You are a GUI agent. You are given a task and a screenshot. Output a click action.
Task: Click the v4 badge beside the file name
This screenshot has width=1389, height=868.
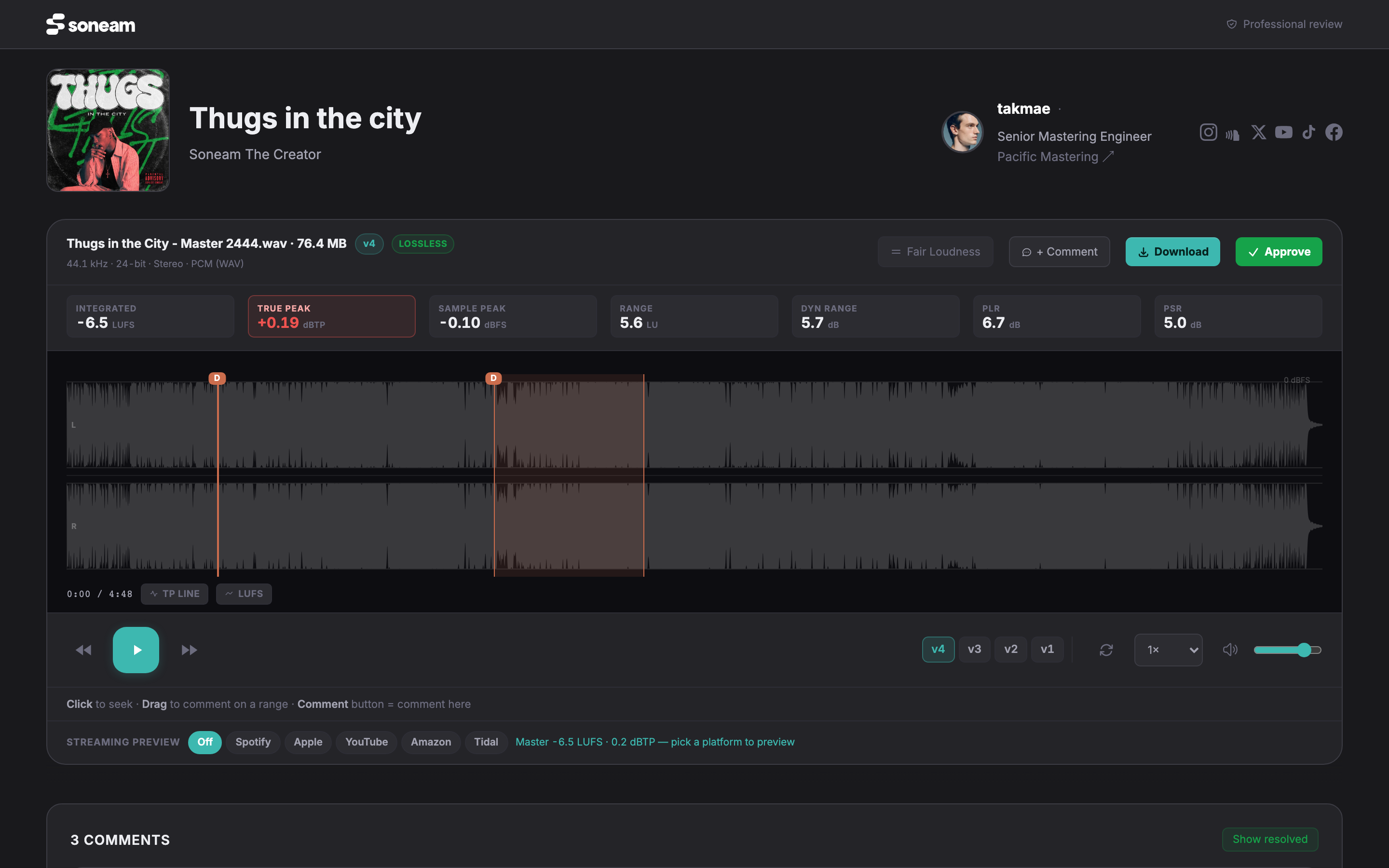(369, 244)
